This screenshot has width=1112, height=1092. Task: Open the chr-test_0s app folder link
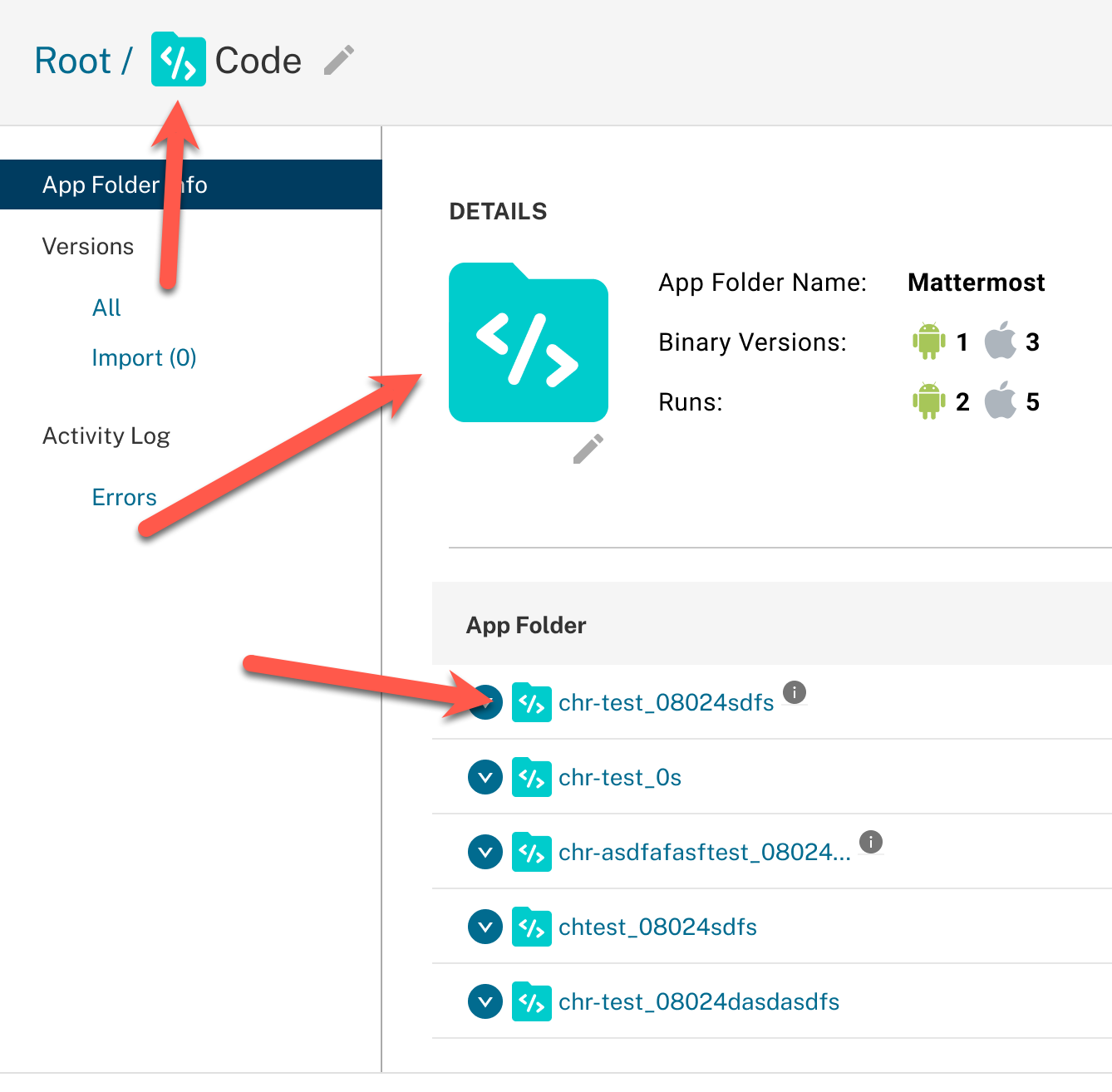point(620,778)
